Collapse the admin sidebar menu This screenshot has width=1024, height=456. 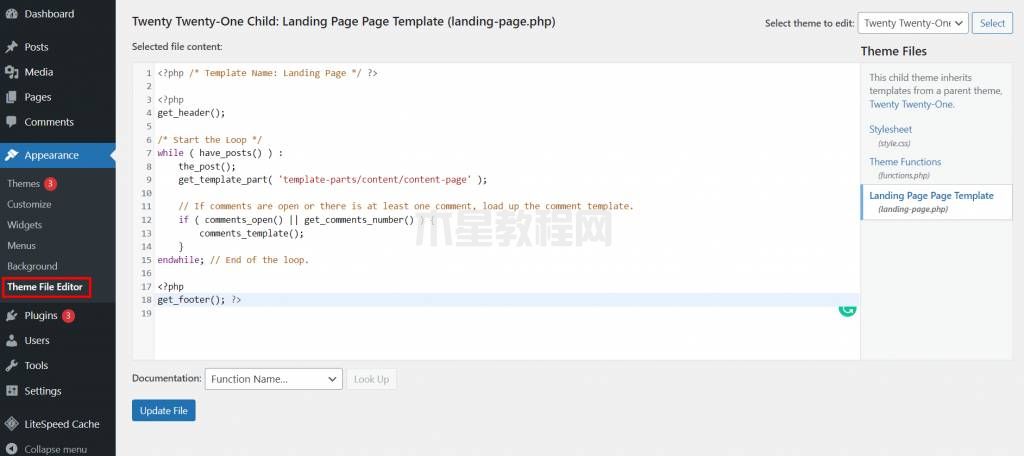(57, 449)
